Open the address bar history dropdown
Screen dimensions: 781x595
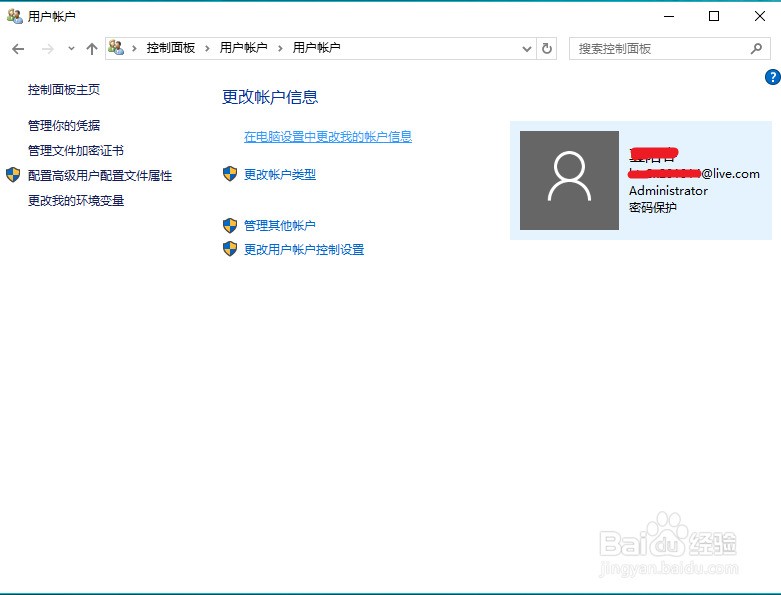tap(526, 49)
